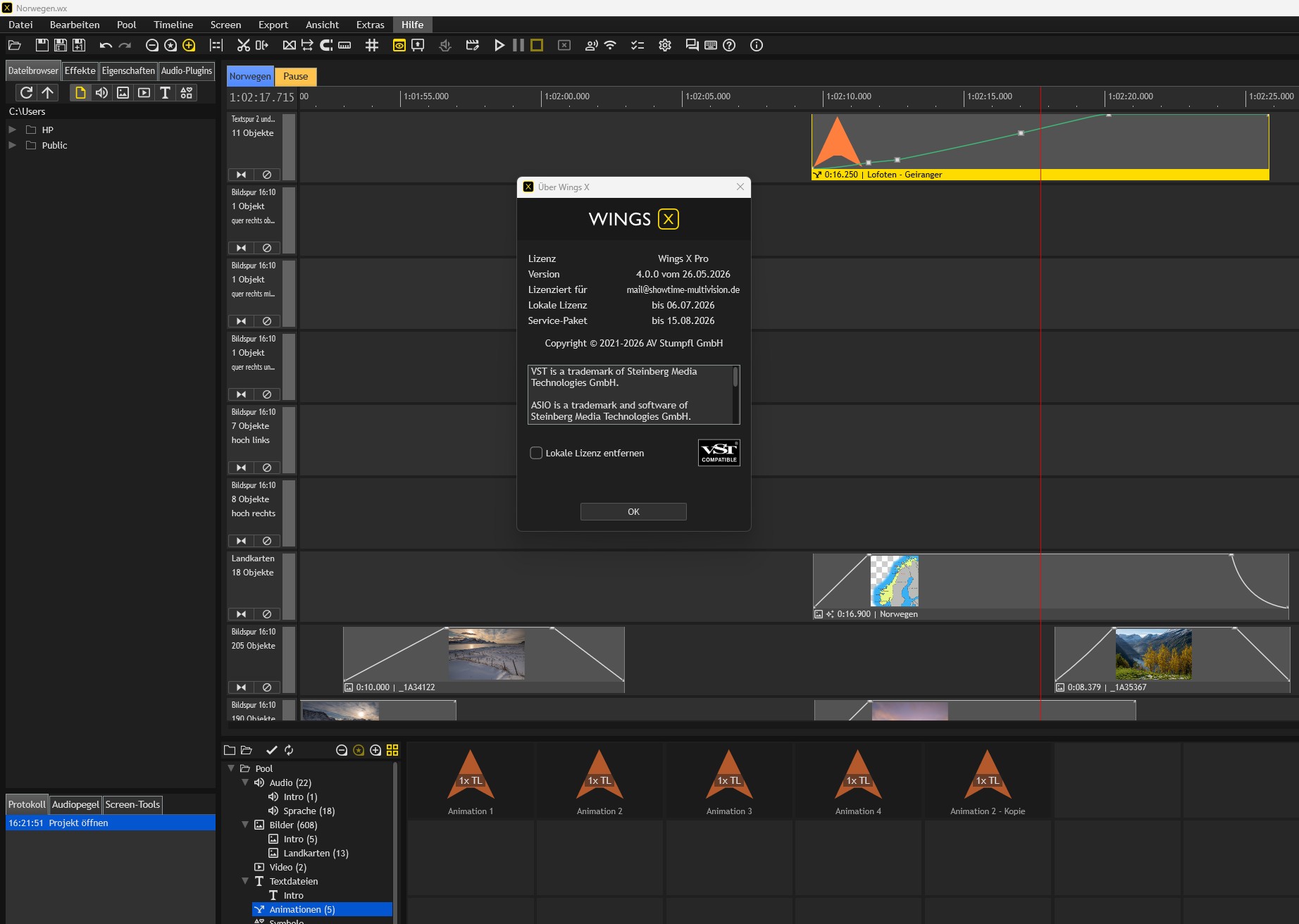This screenshot has height=924, width=1299.
Task: Collapse the Bilder (608) node
Action: (245, 825)
